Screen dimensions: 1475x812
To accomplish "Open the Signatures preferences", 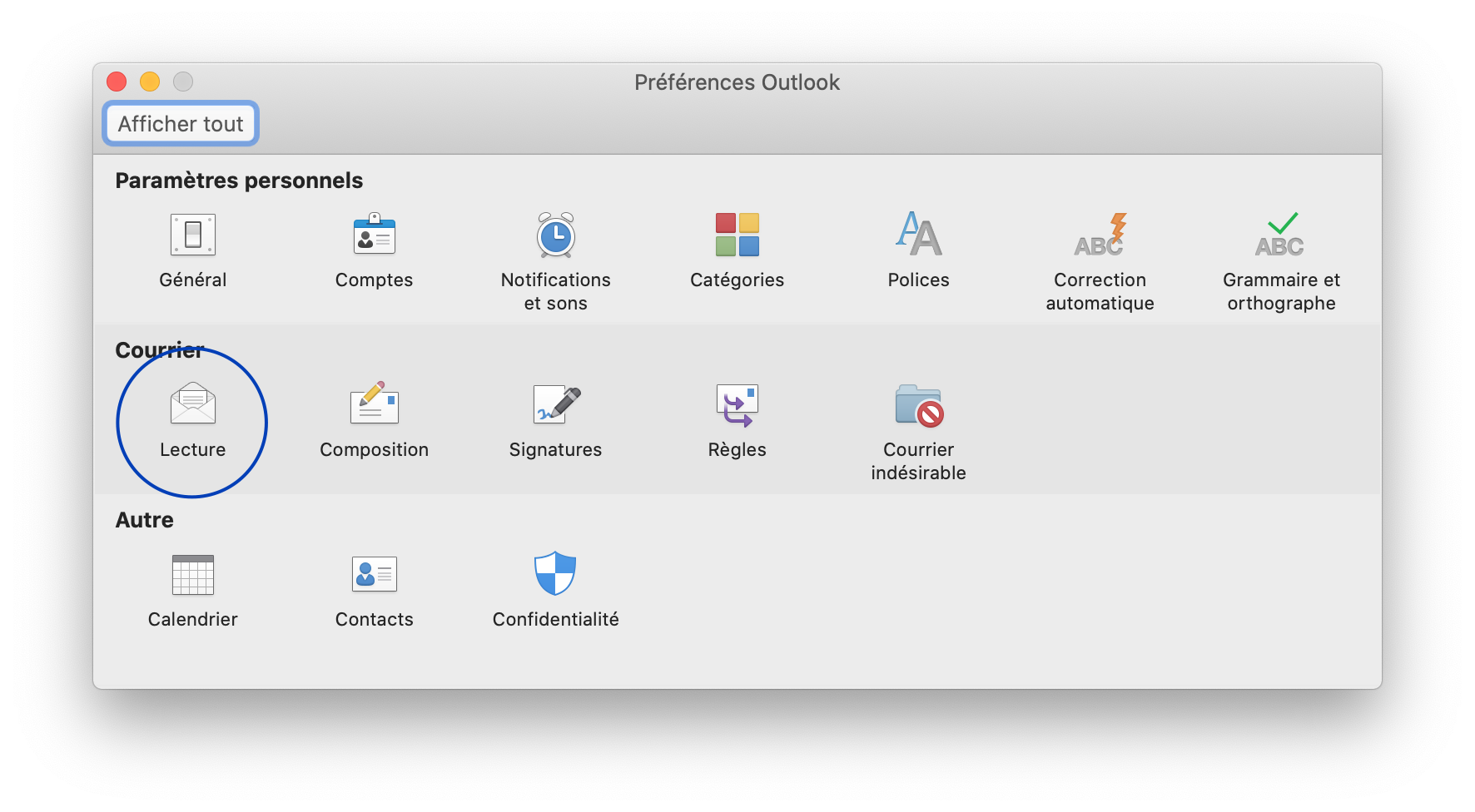I will point(555,405).
